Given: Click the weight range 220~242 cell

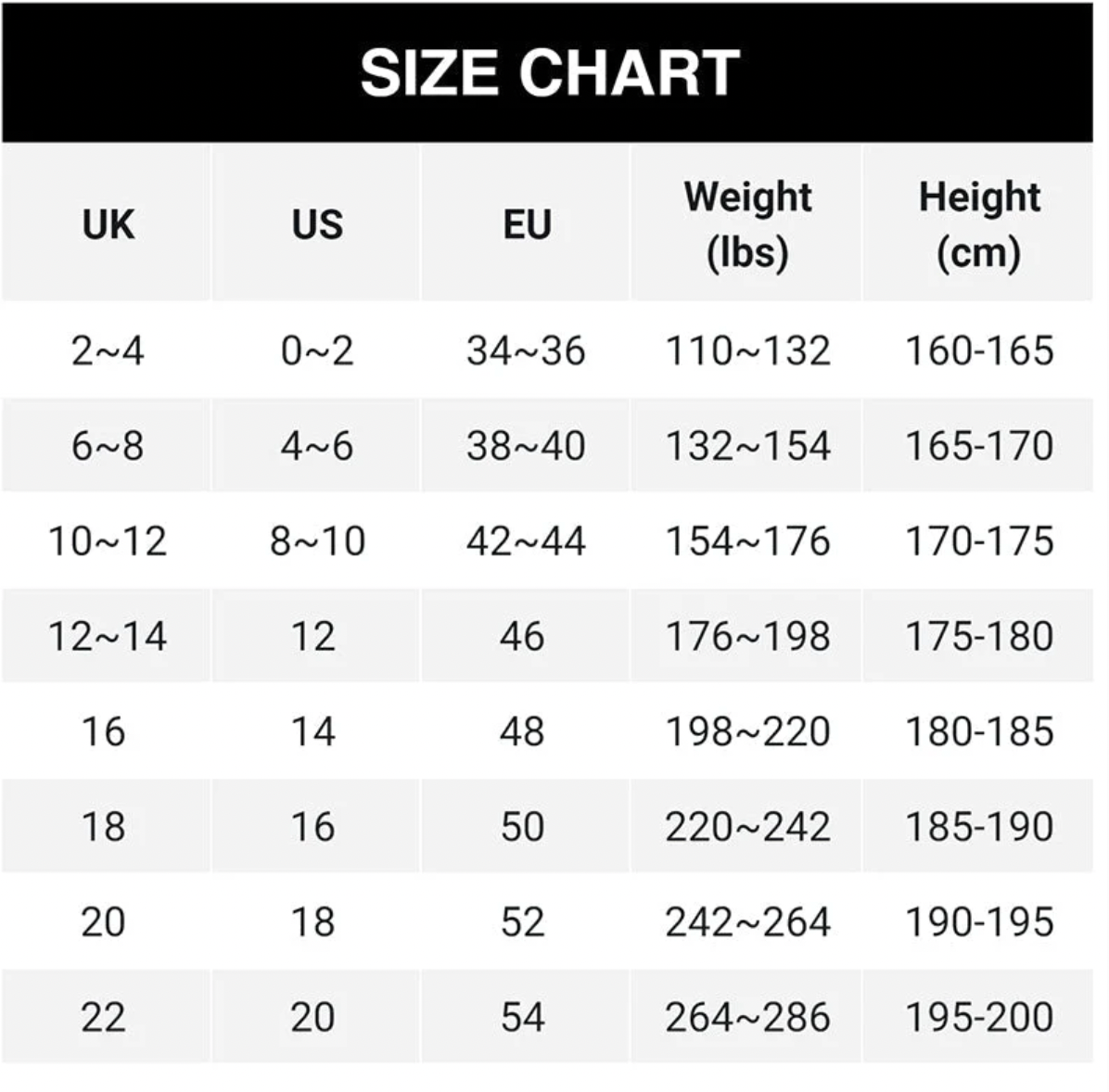Looking at the screenshot, I should click(x=747, y=827).
